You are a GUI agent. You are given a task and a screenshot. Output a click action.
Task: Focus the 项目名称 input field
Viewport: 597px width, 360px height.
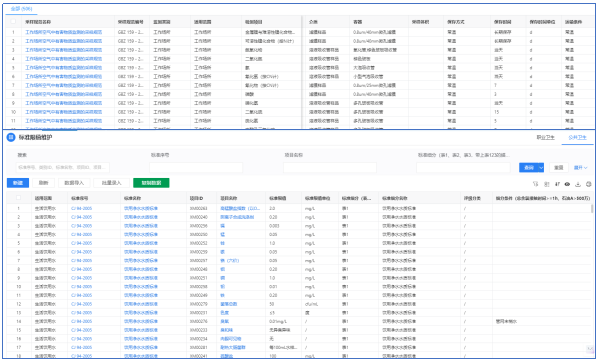coord(330,167)
